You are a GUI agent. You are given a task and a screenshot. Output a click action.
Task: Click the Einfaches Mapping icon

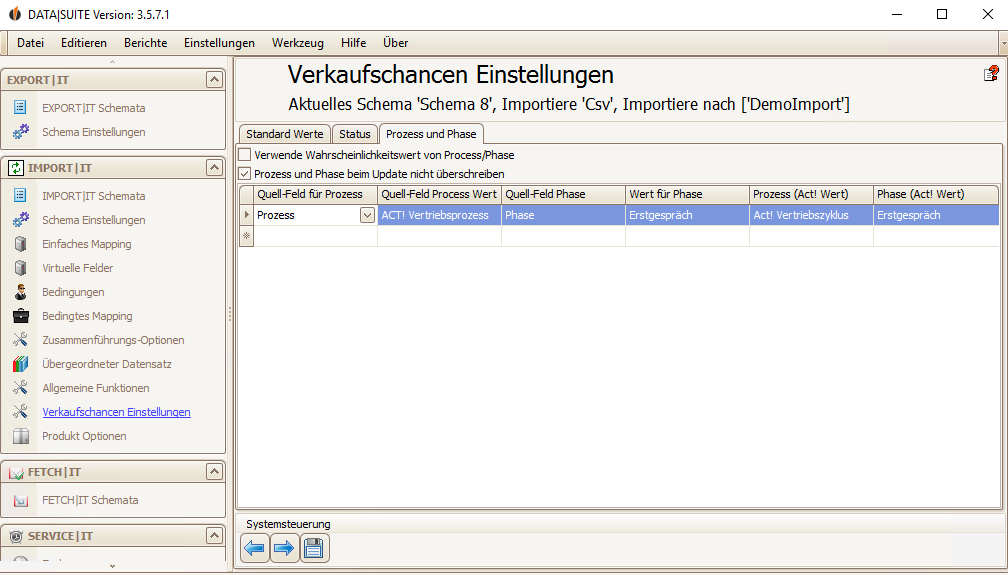[21, 244]
